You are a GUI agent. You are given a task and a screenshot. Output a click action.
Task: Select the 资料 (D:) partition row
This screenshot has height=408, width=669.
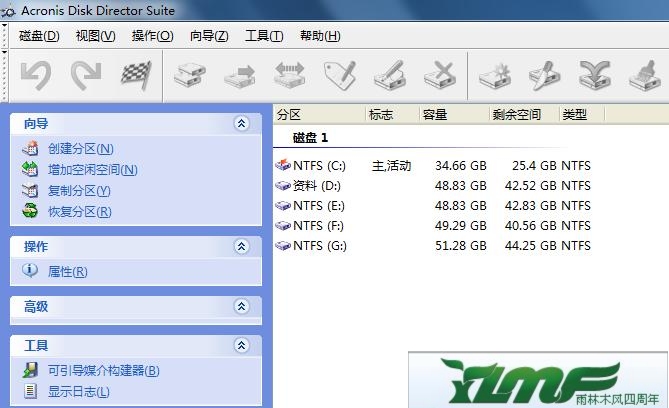click(x=433, y=185)
